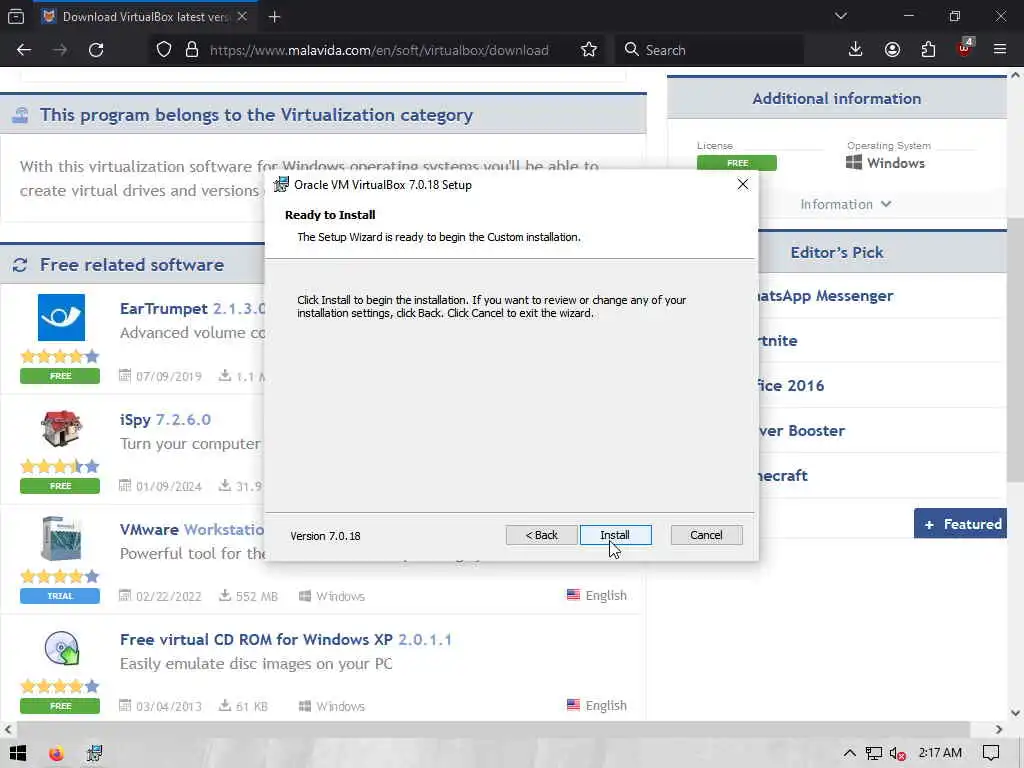
Task: Open the extensions puzzle icon
Action: [x=928, y=50]
